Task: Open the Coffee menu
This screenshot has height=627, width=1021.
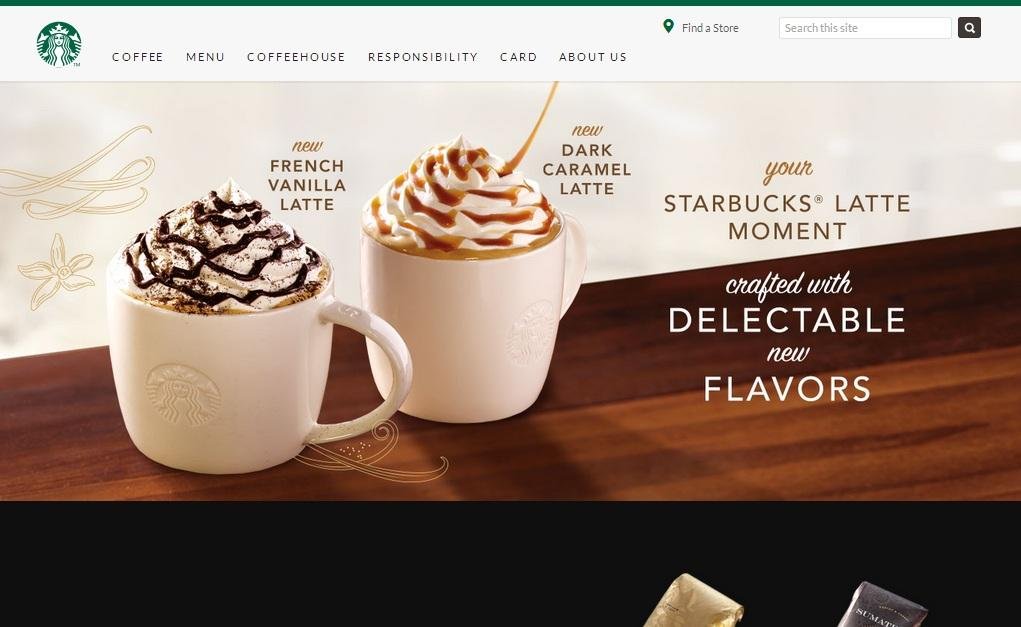Action: point(137,57)
